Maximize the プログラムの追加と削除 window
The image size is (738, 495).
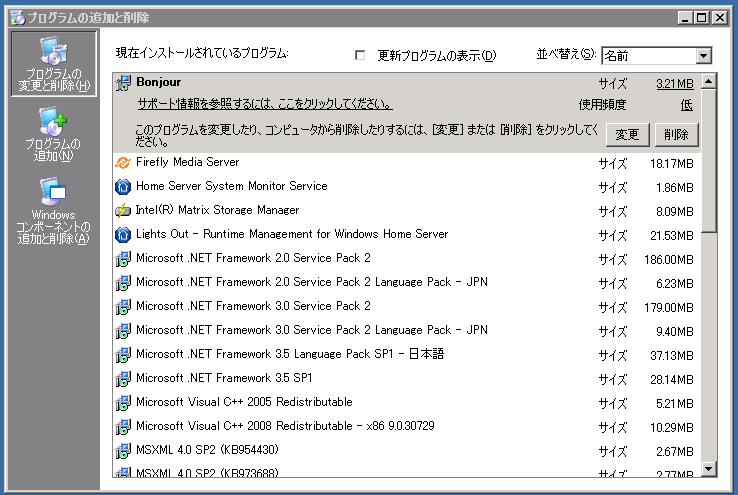(x=701, y=18)
